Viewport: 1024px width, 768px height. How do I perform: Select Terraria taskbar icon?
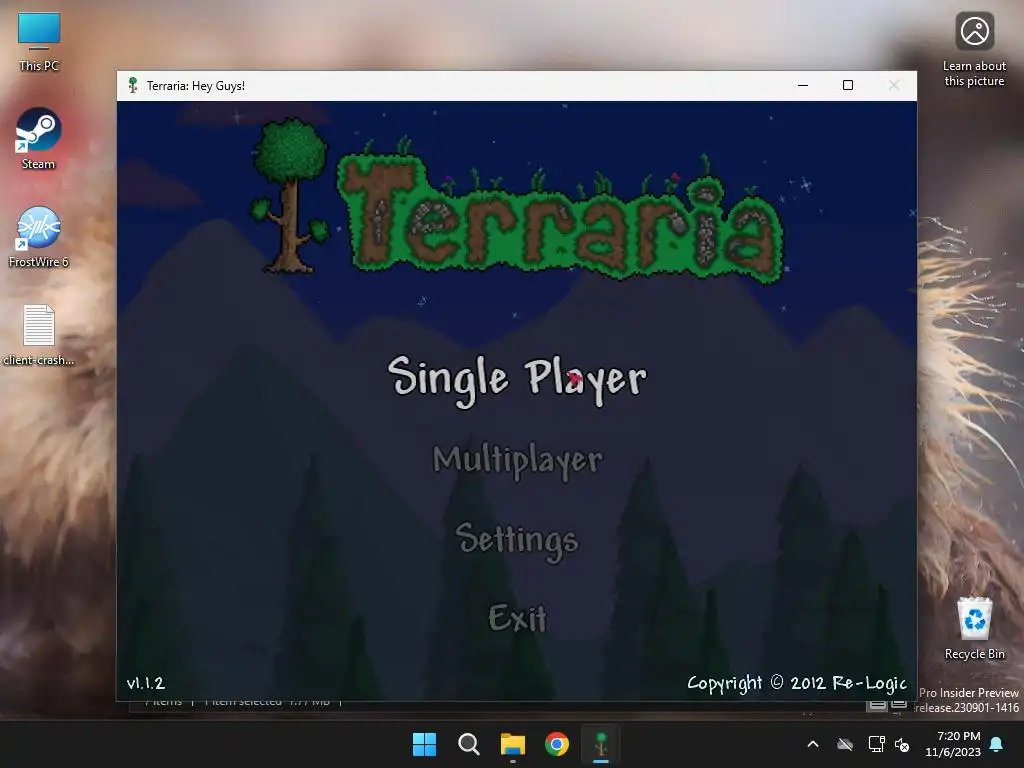[601, 744]
